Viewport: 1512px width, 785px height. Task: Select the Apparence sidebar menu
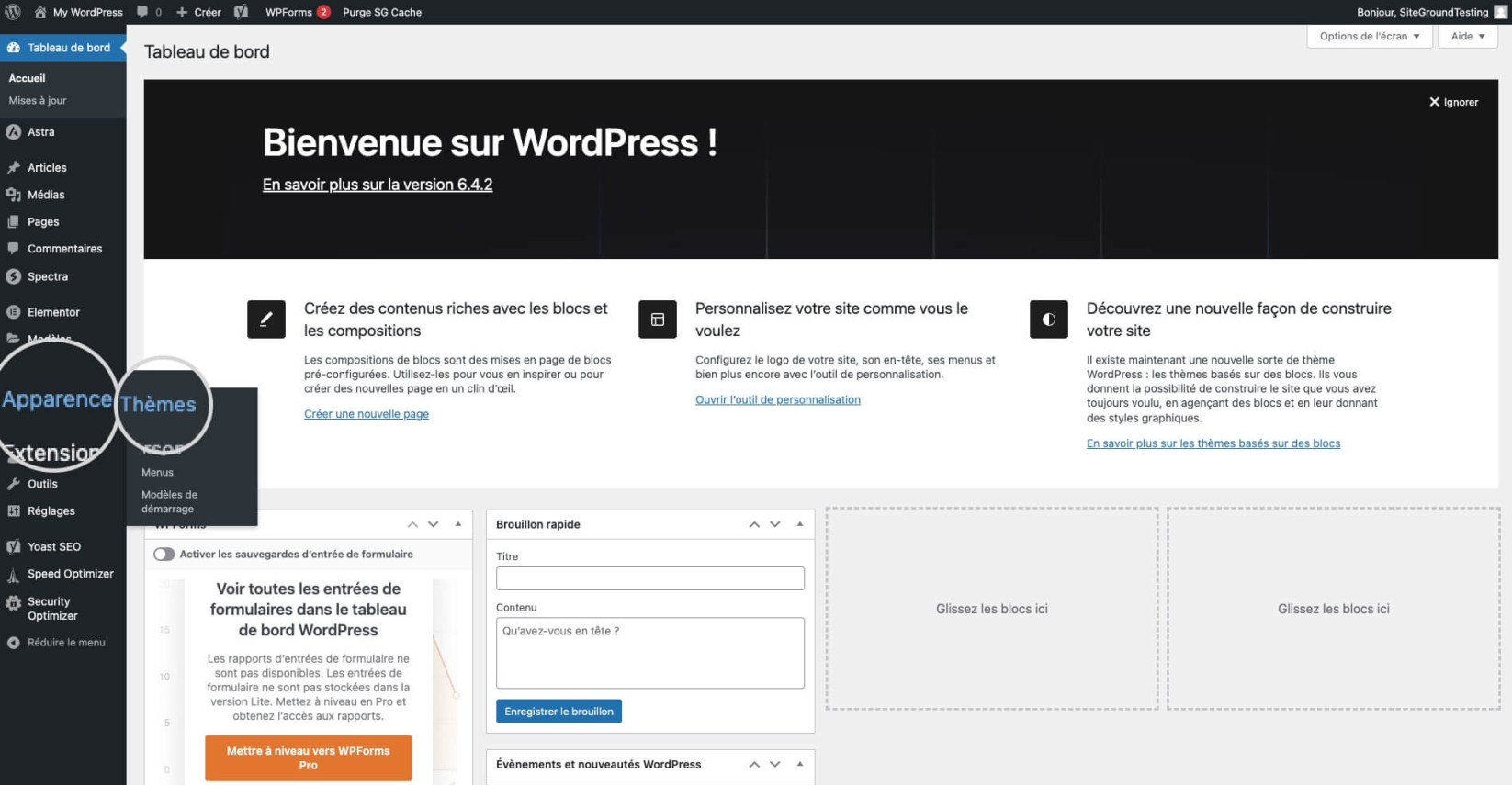click(57, 399)
